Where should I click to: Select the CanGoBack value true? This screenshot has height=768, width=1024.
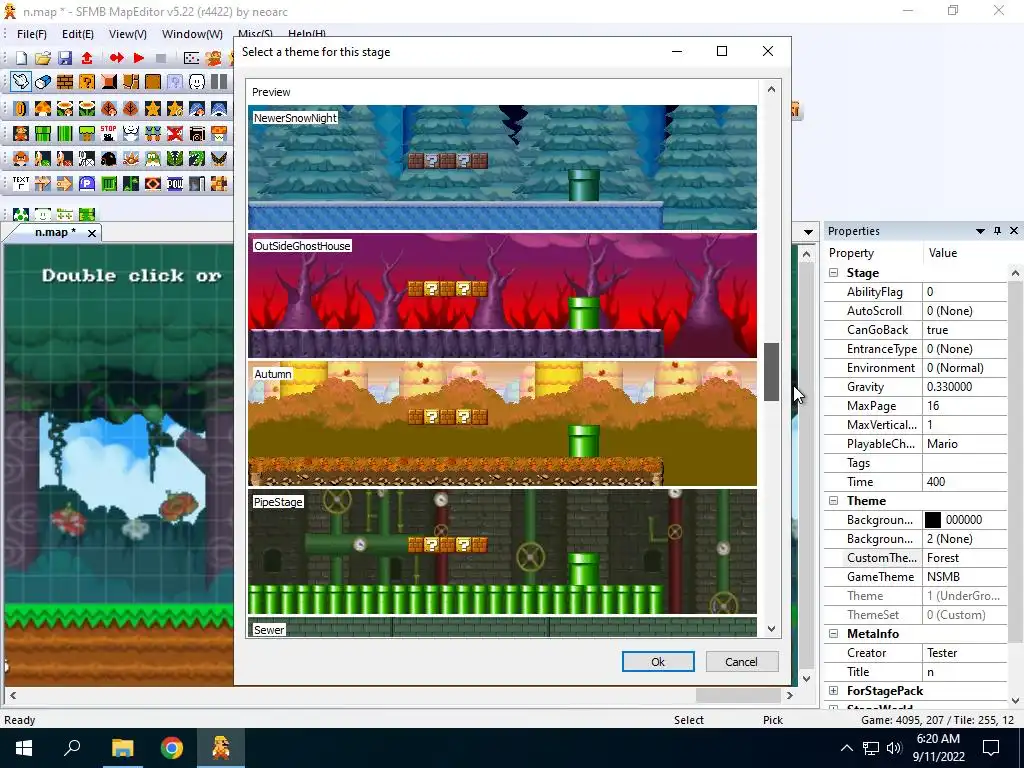(x=965, y=330)
